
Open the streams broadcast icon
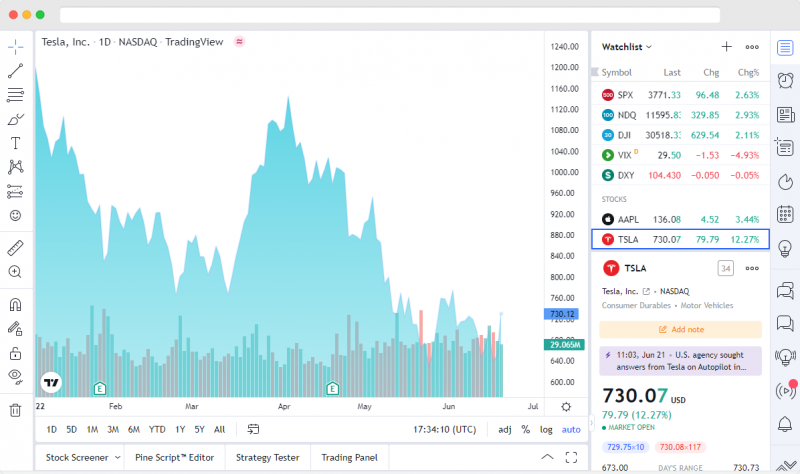(x=786, y=390)
